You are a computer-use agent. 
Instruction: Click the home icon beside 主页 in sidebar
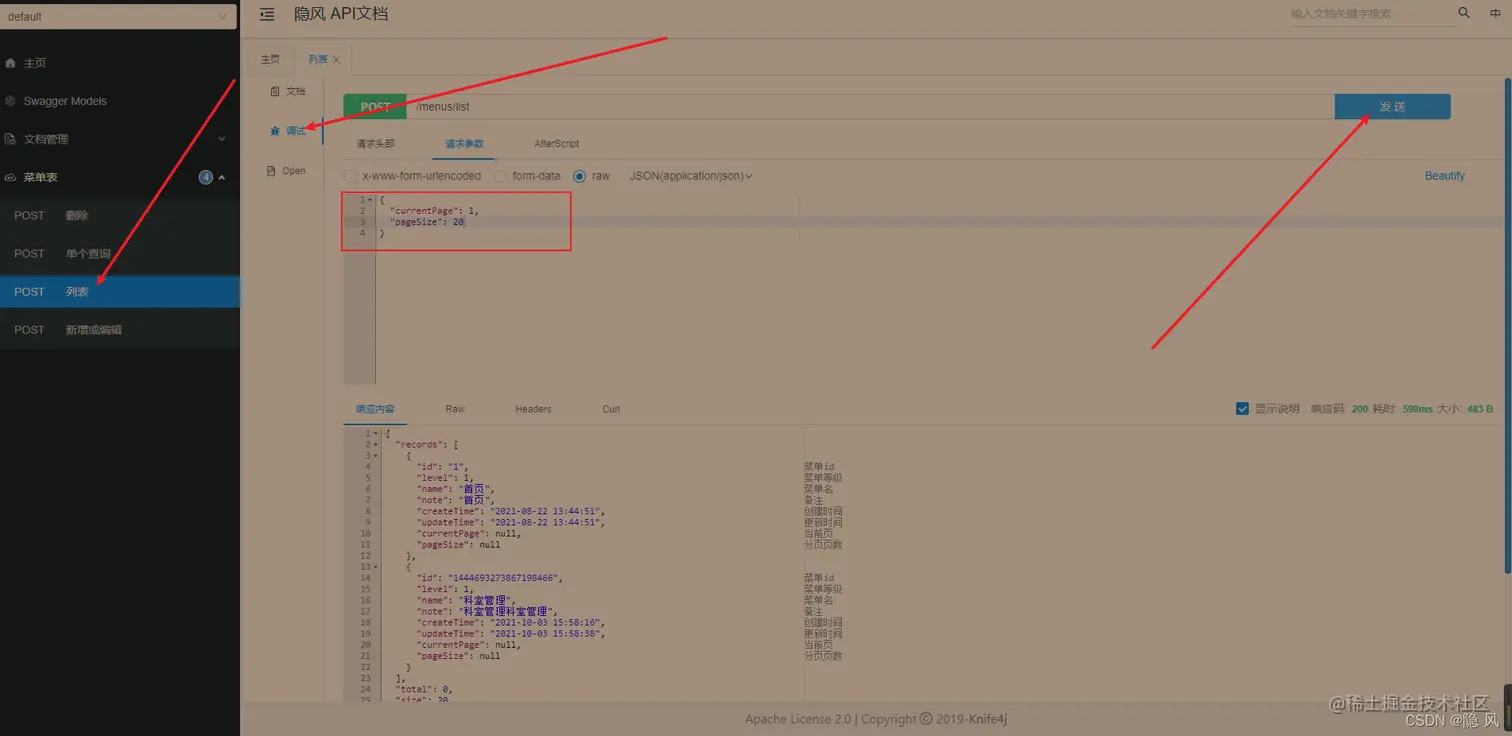pyautogui.click(x=11, y=63)
